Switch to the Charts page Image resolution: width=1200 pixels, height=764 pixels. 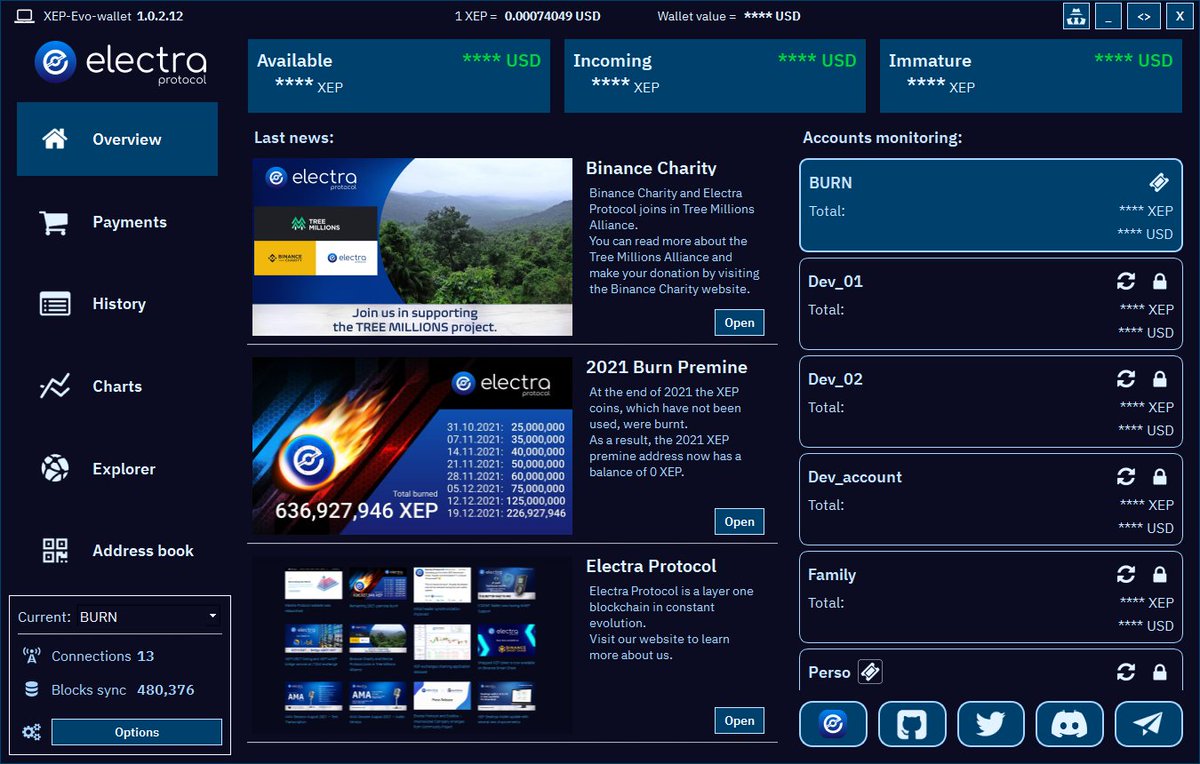pos(117,386)
